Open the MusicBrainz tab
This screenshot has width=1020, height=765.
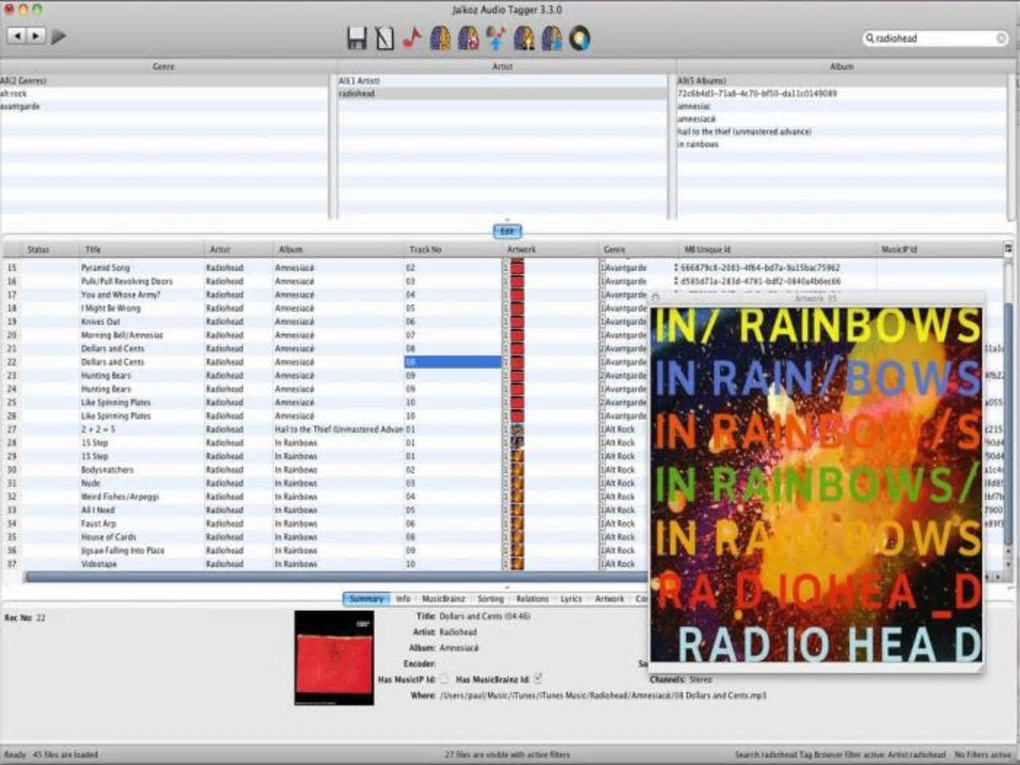444,598
